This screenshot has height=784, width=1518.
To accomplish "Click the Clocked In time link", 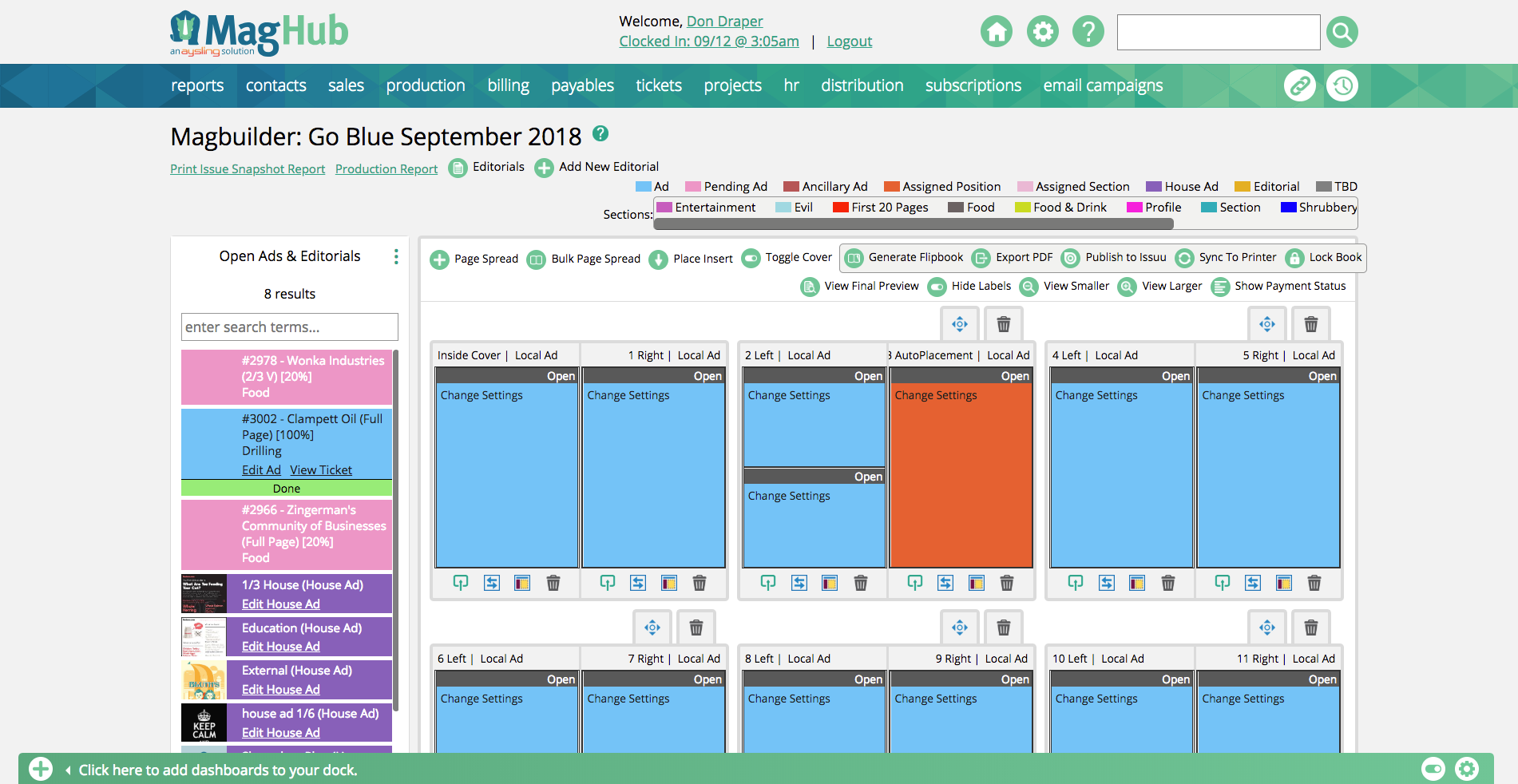I will (709, 42).
